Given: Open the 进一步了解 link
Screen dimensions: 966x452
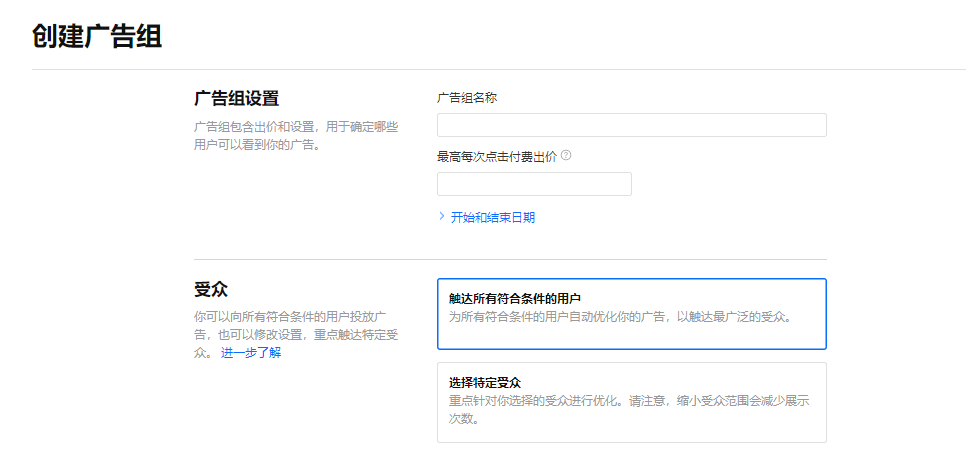Looking at the screenshot, I should tap(251, 353).
